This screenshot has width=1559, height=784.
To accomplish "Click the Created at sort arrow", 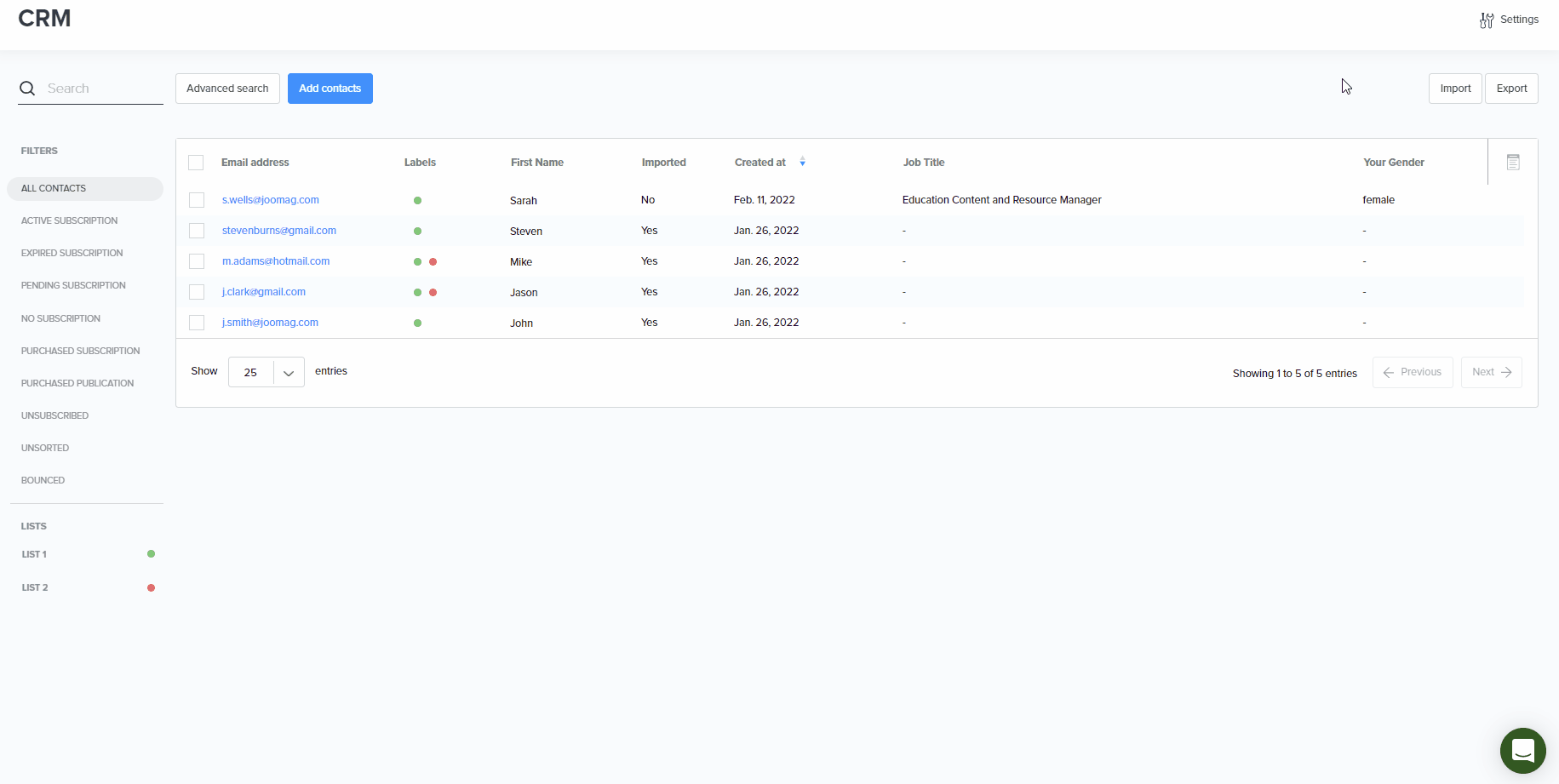I will tap(802, 163).
